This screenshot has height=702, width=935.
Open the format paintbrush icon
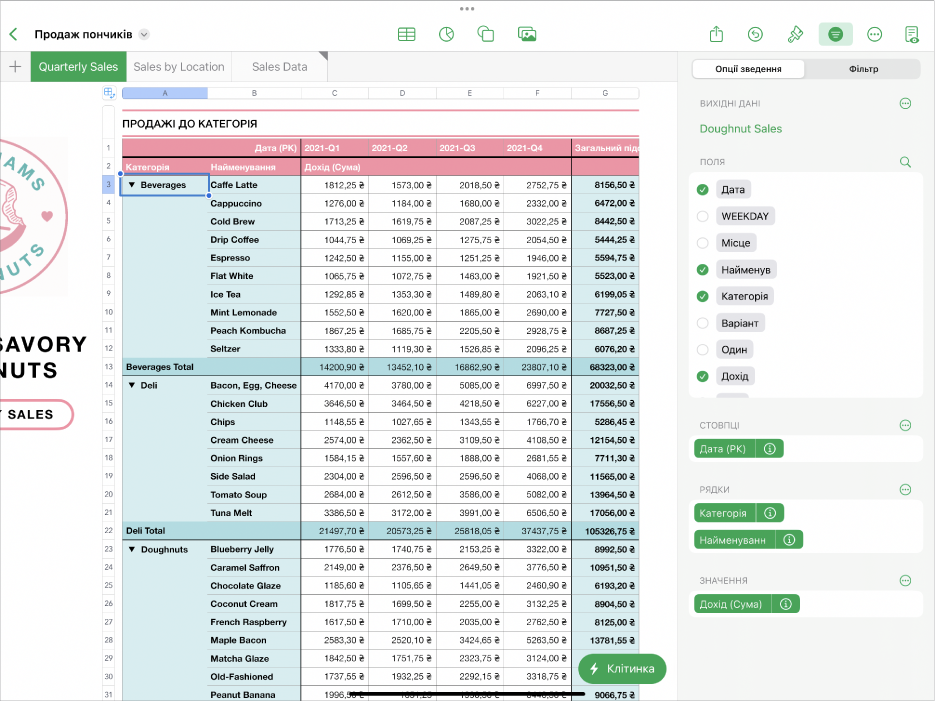(x=795, y=34)
